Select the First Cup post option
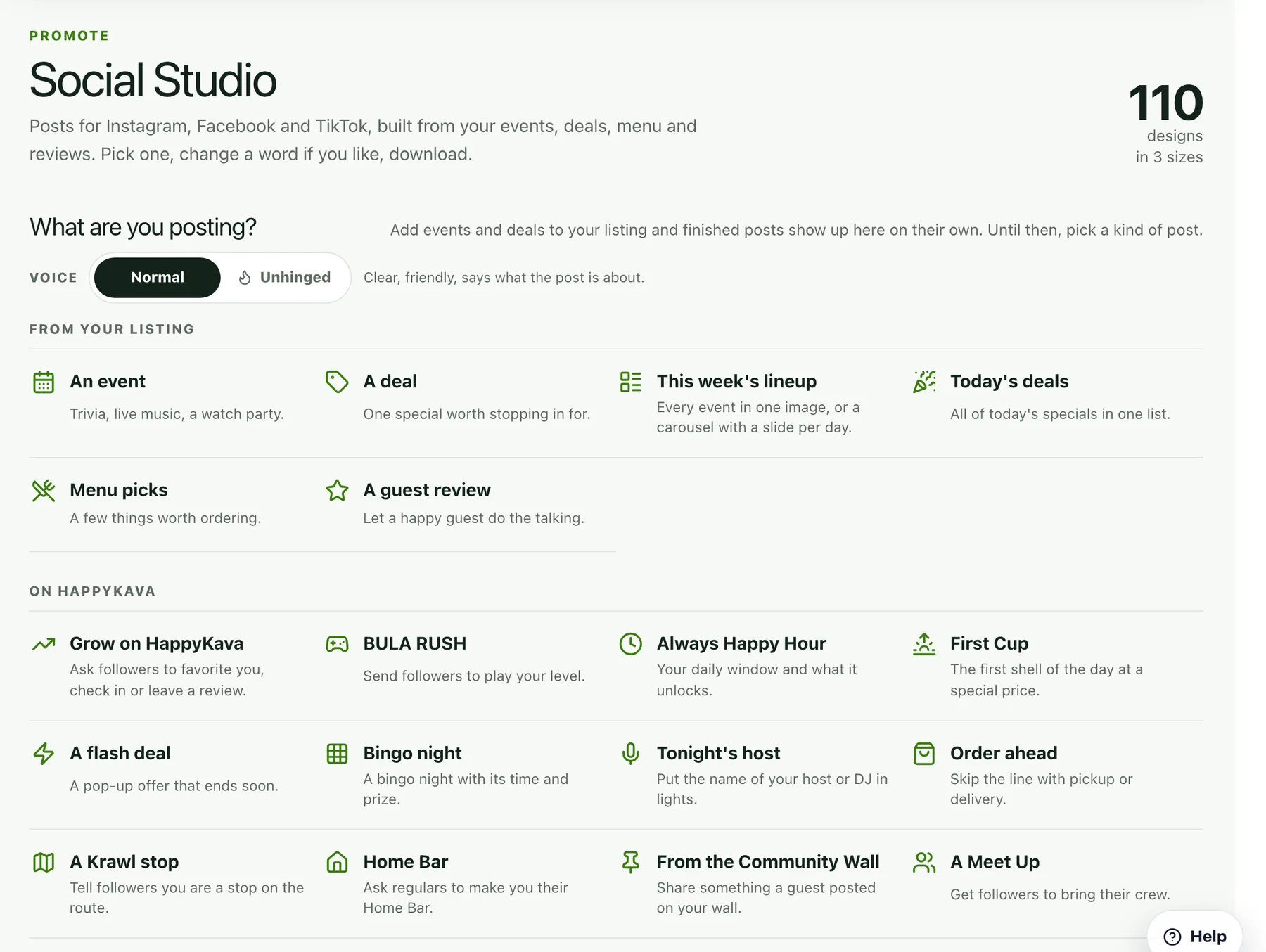The image size is (1266, 952). [x=1056, y=665]
